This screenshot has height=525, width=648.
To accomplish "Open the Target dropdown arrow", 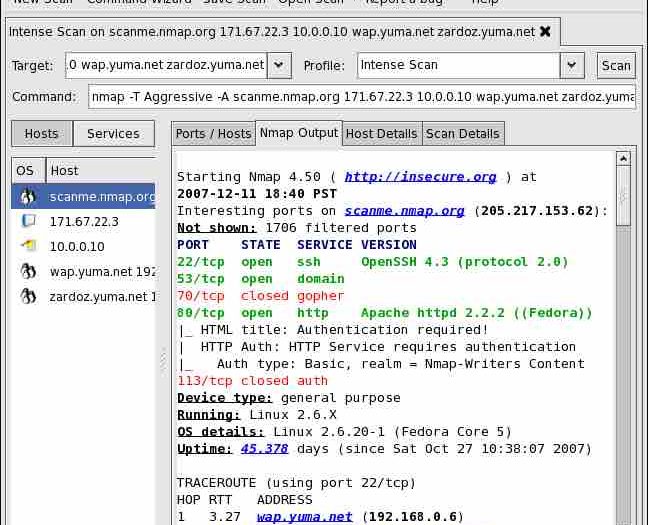I will [279, 65].
